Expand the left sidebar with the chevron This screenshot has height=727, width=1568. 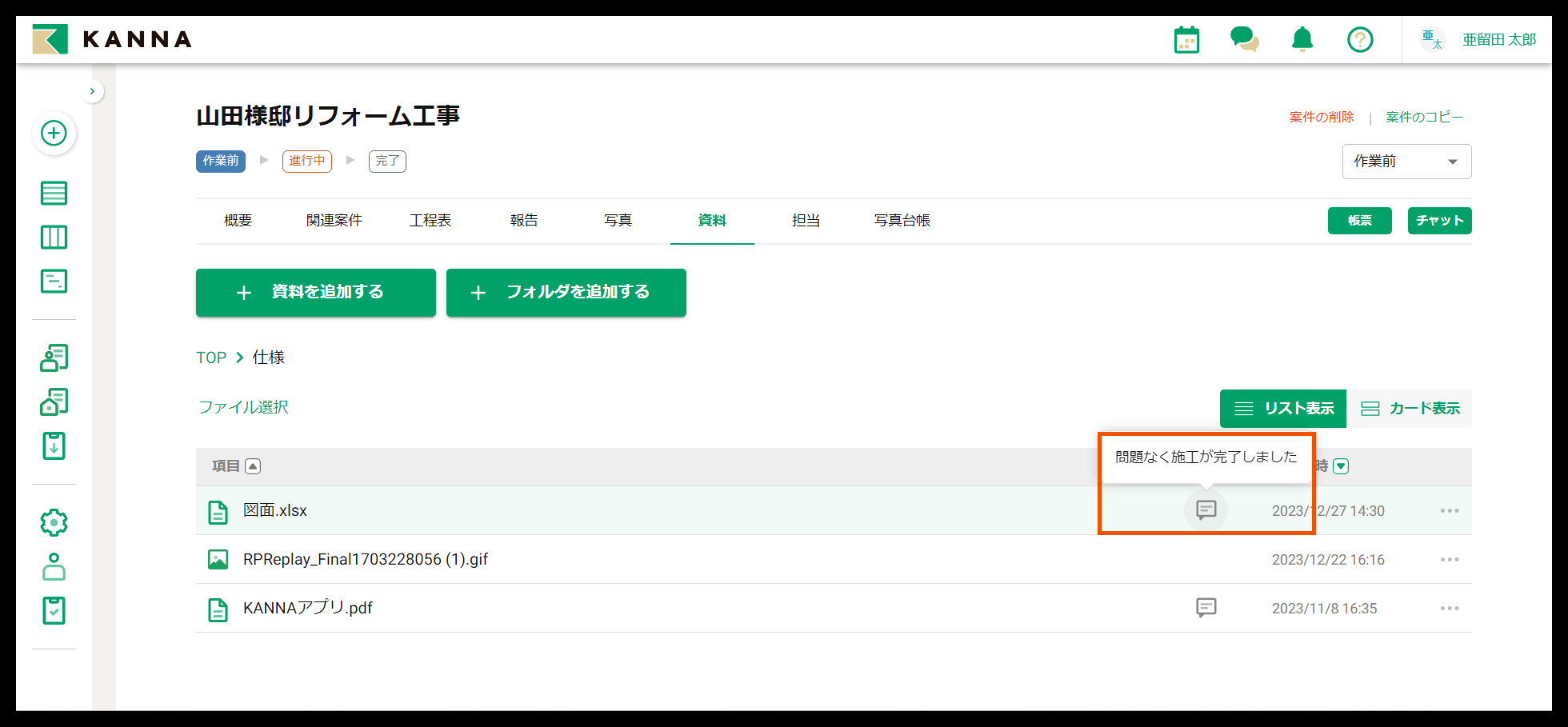[x=93, y=90]
